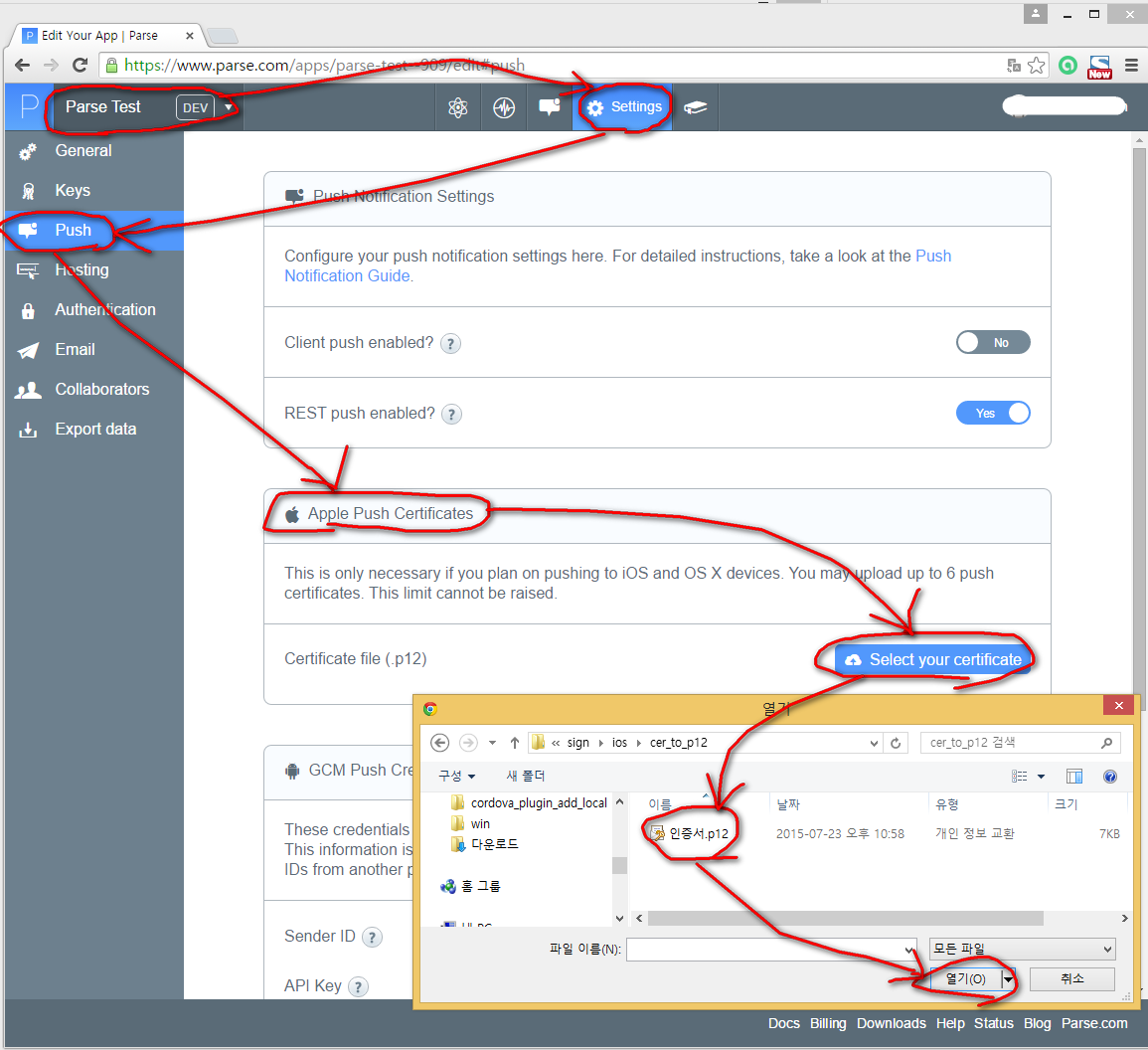
Task: Open recent locations dropdown in file dialog
Action: click(x=492, y=743)
